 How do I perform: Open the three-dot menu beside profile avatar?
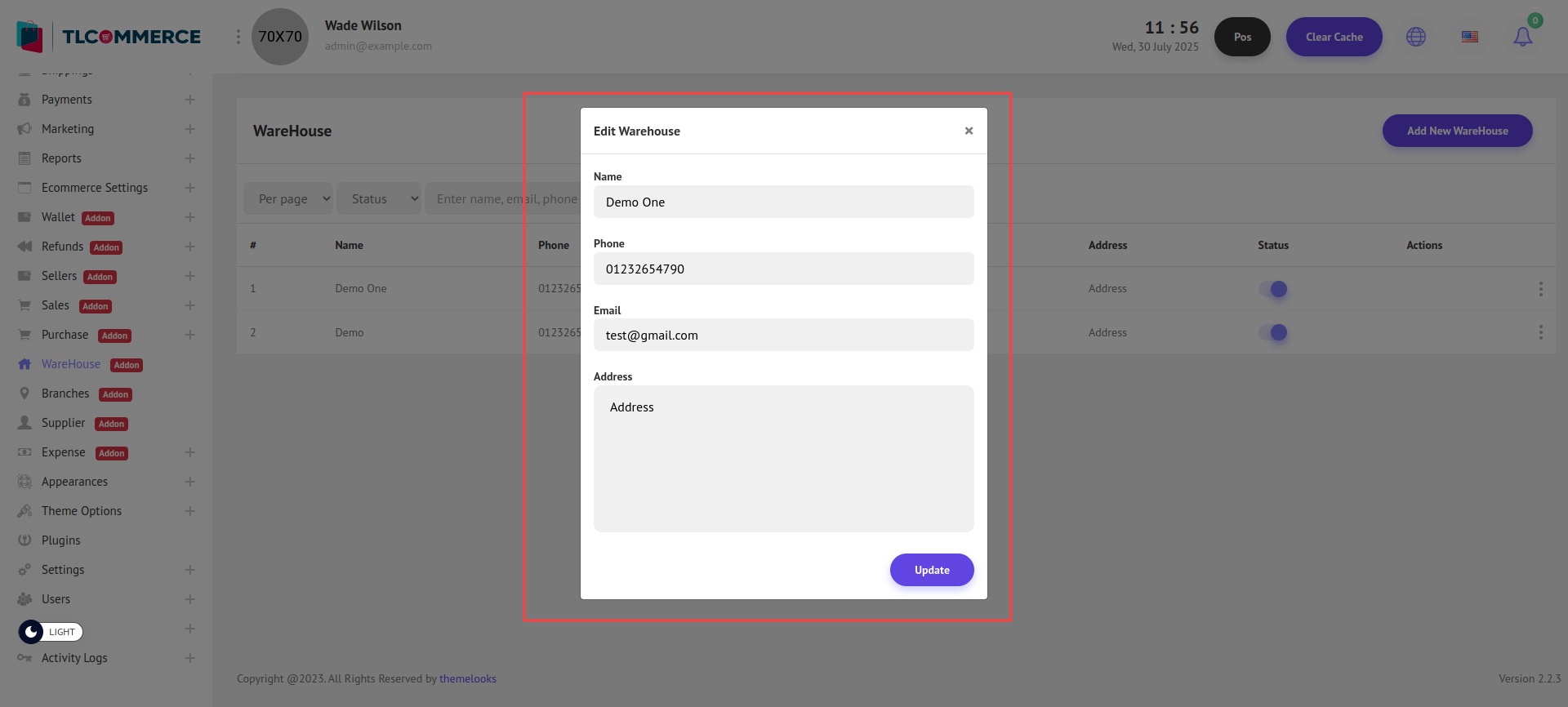pos(238,37)
